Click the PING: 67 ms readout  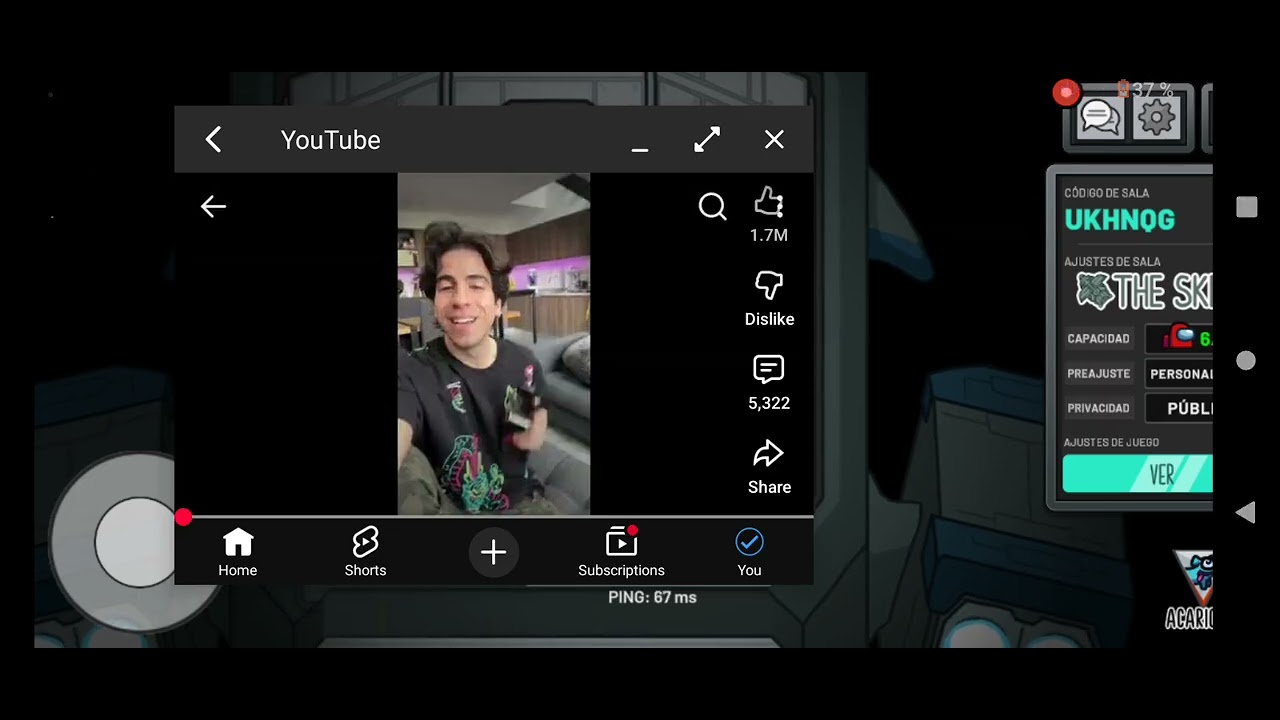[x=652, y=597]
